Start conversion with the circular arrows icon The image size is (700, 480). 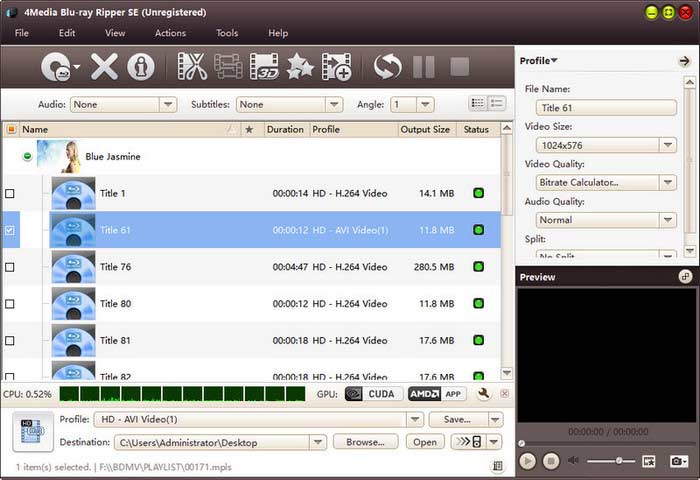click(387, 67)
